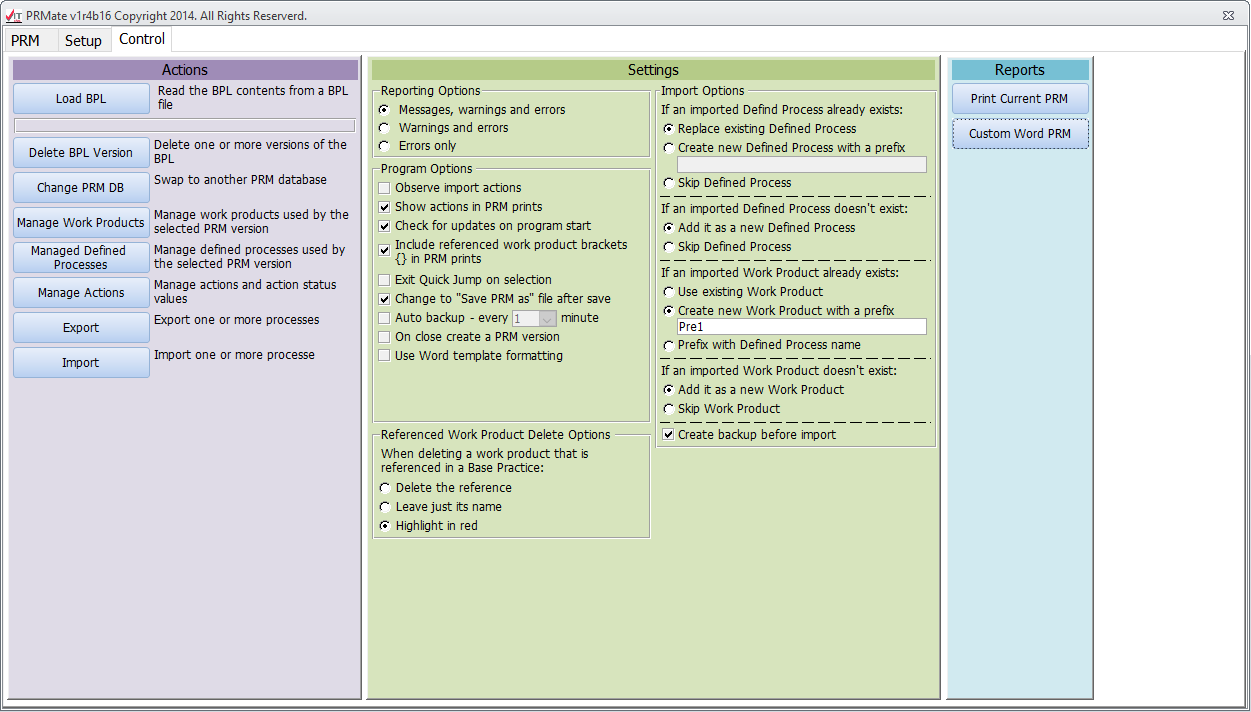Open the Auto backup minutes dropdown

(547, 318)
